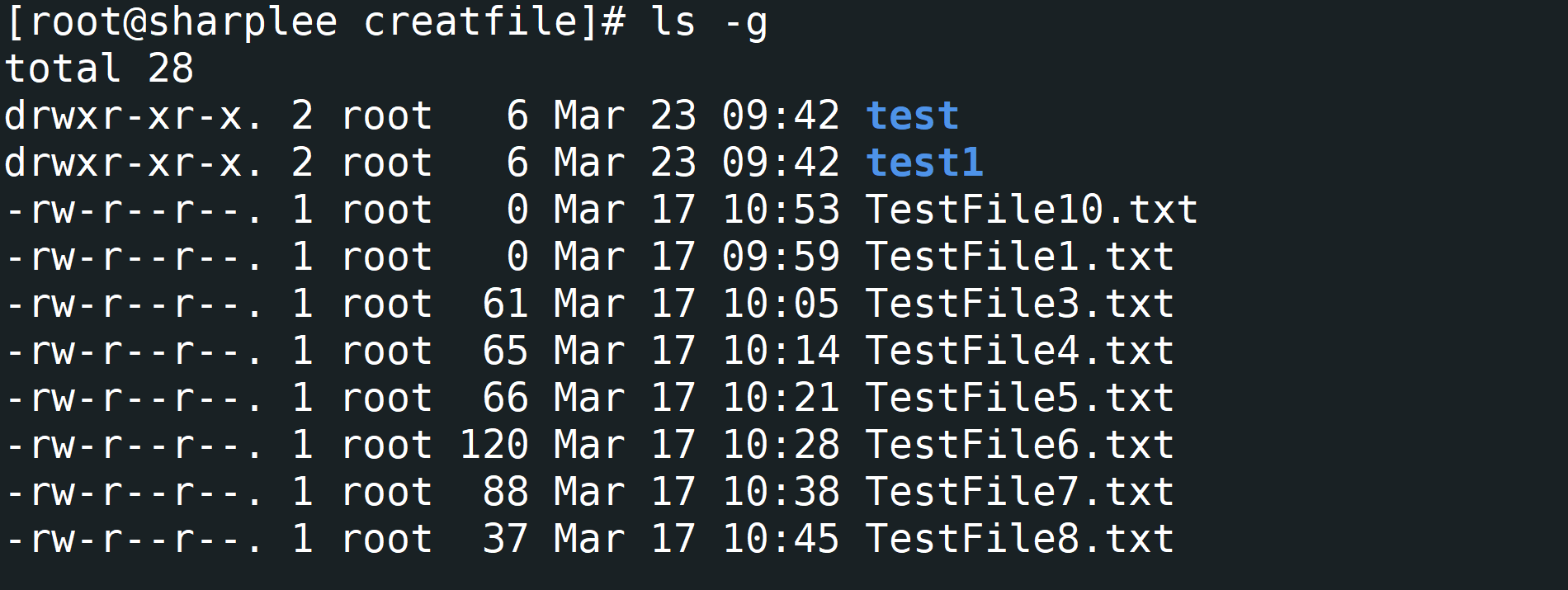Click the 'ls -g' command text
The image size is (1568, 590).
710,22
